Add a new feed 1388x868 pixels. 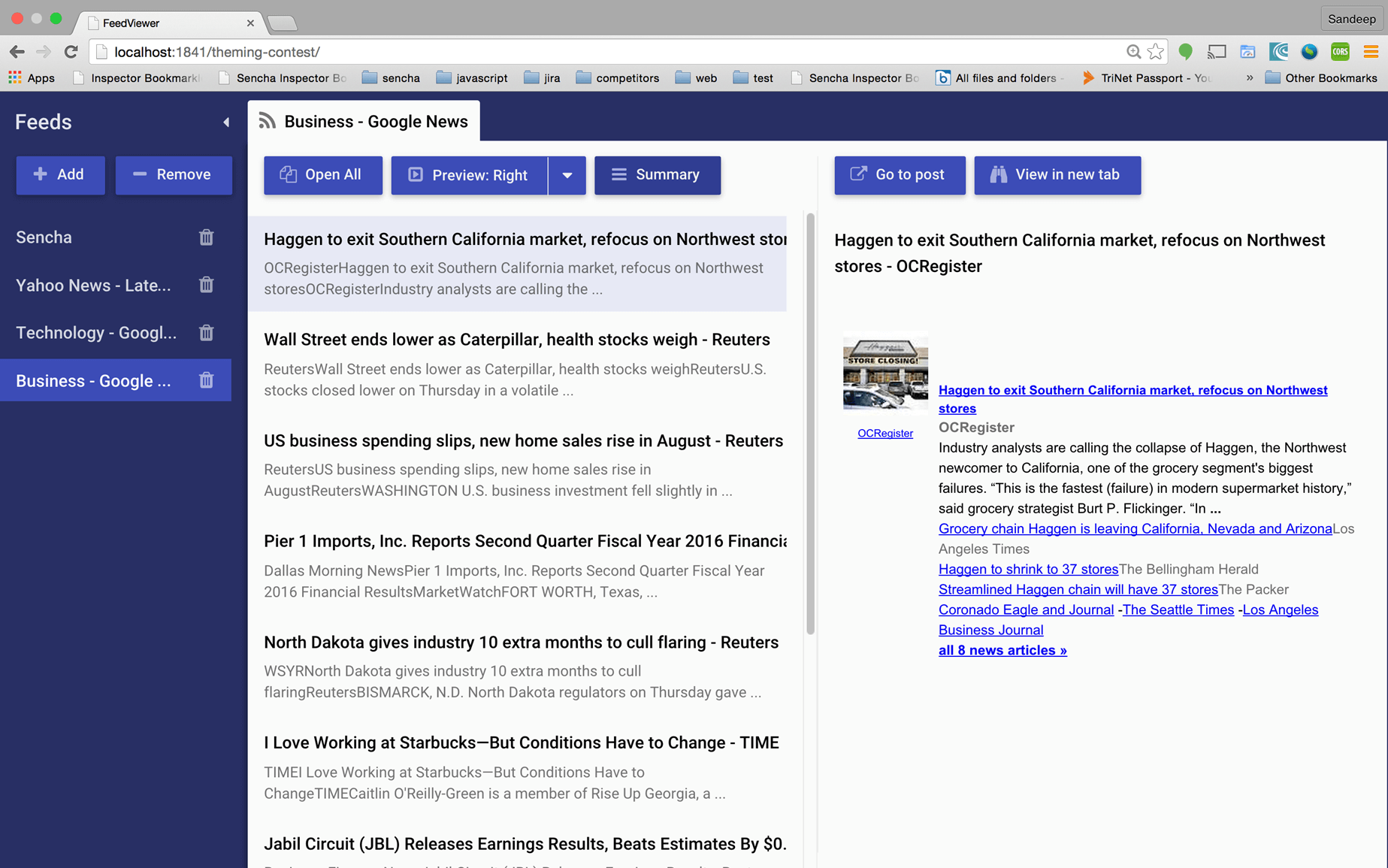(61, 175)
